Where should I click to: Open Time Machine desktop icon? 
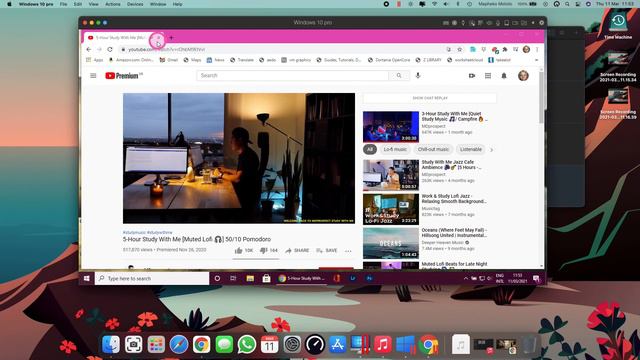(618, 25)
